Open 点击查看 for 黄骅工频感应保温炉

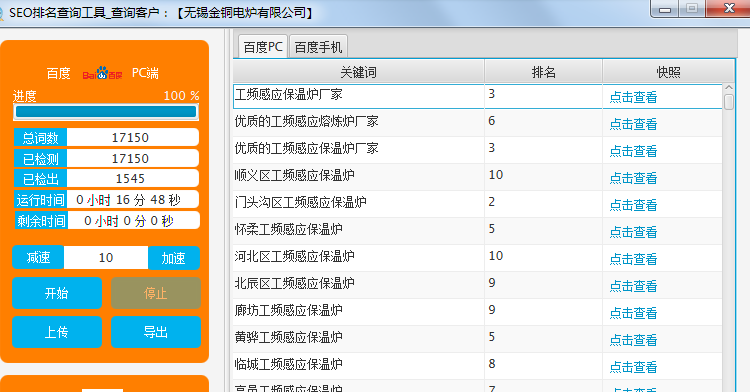coord(633,340)
